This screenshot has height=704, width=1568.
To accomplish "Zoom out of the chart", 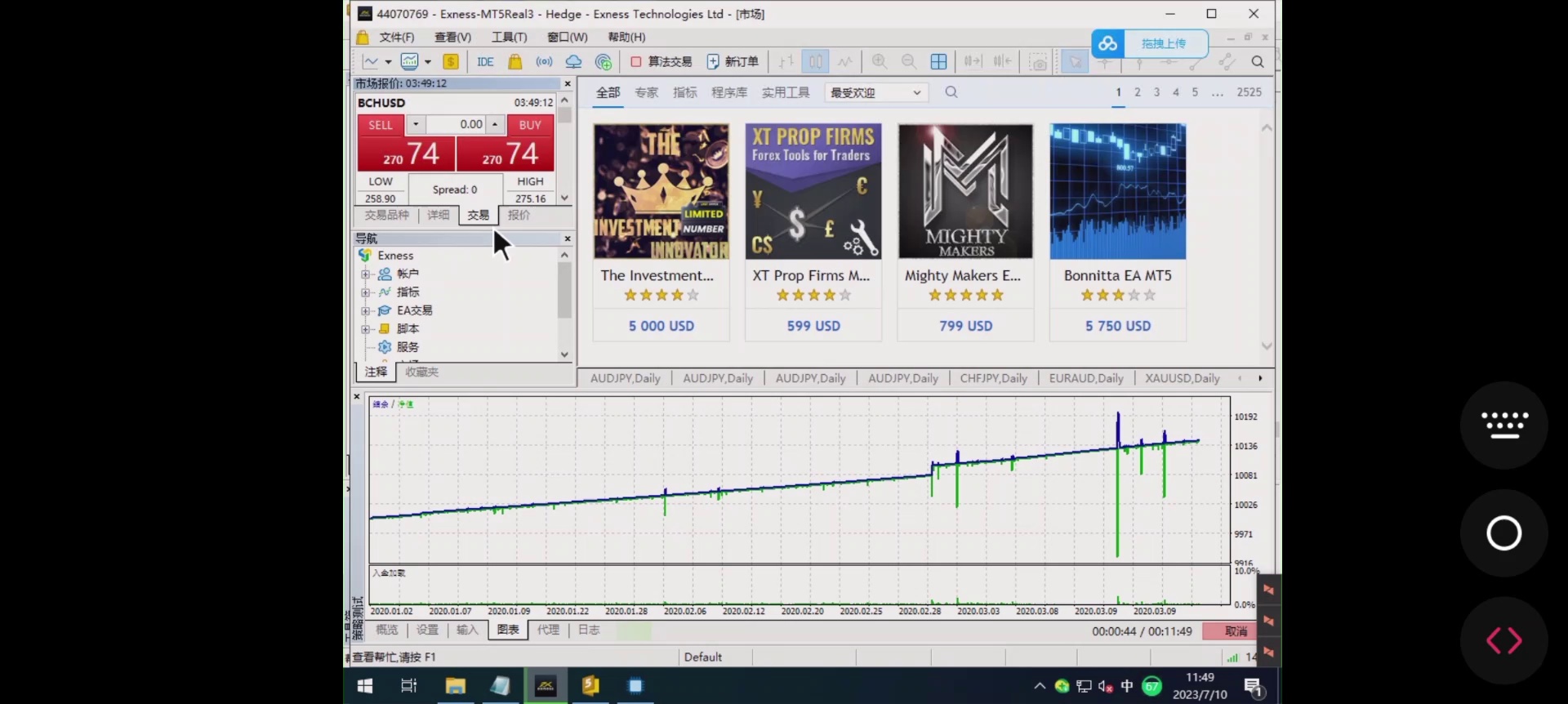I will [909, 62].
